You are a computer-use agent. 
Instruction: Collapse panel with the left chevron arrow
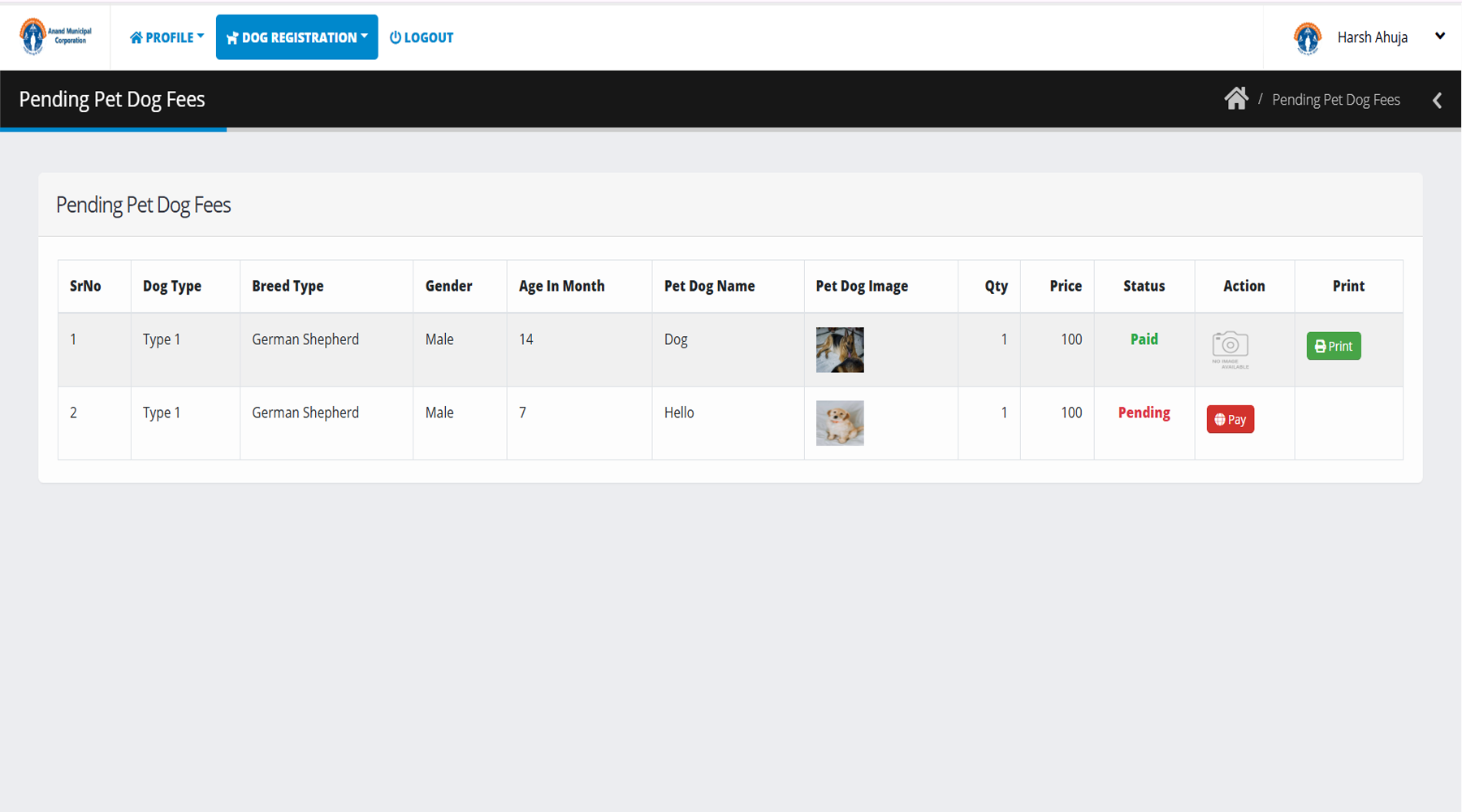(x=1437, y=100)
